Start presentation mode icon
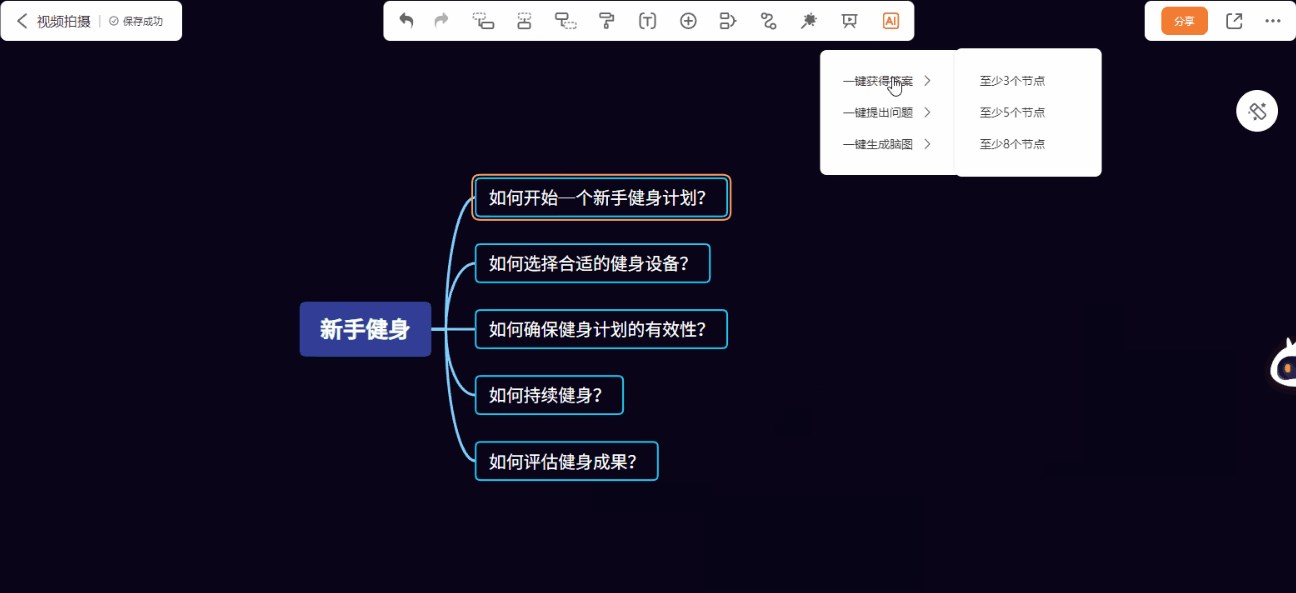This screenshot has width=1296, height=593. click(x=850, y=21)
